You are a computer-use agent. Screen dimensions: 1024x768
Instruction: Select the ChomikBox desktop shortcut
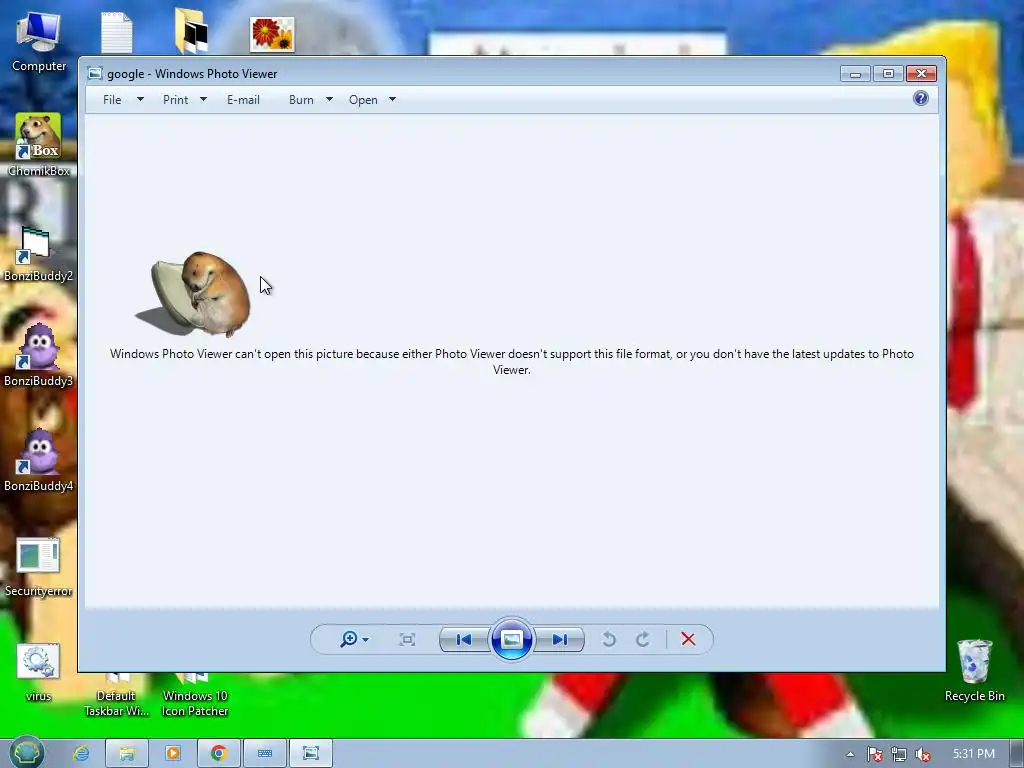coord(39,145)
